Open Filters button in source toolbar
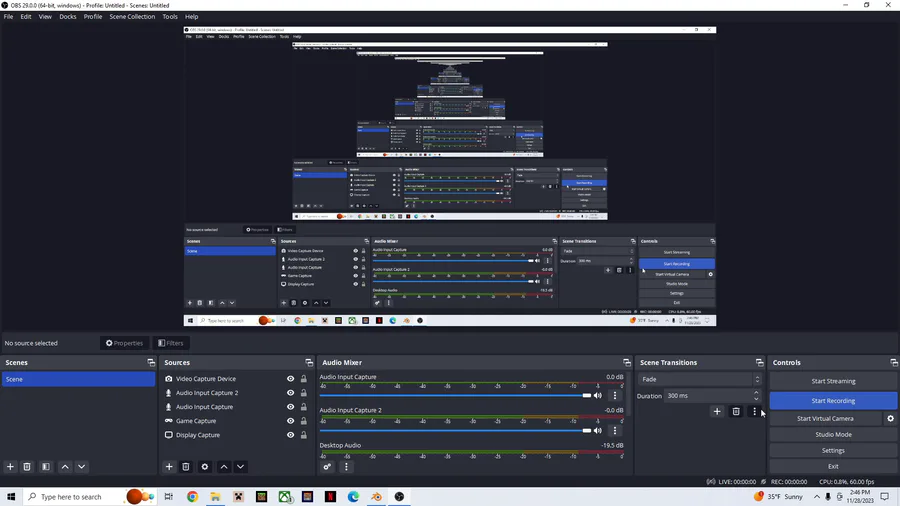This screenshot has width=900, height=506. pos(170,343)
